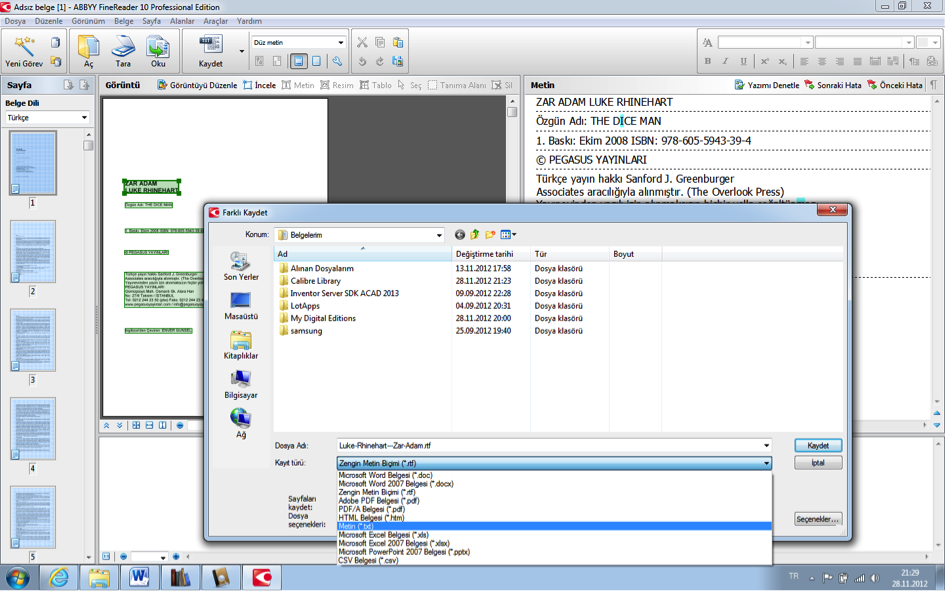The height and width of the screenshot is (591, 945).
Task: Click the Oku read document icon
Action: click(158, 46)
